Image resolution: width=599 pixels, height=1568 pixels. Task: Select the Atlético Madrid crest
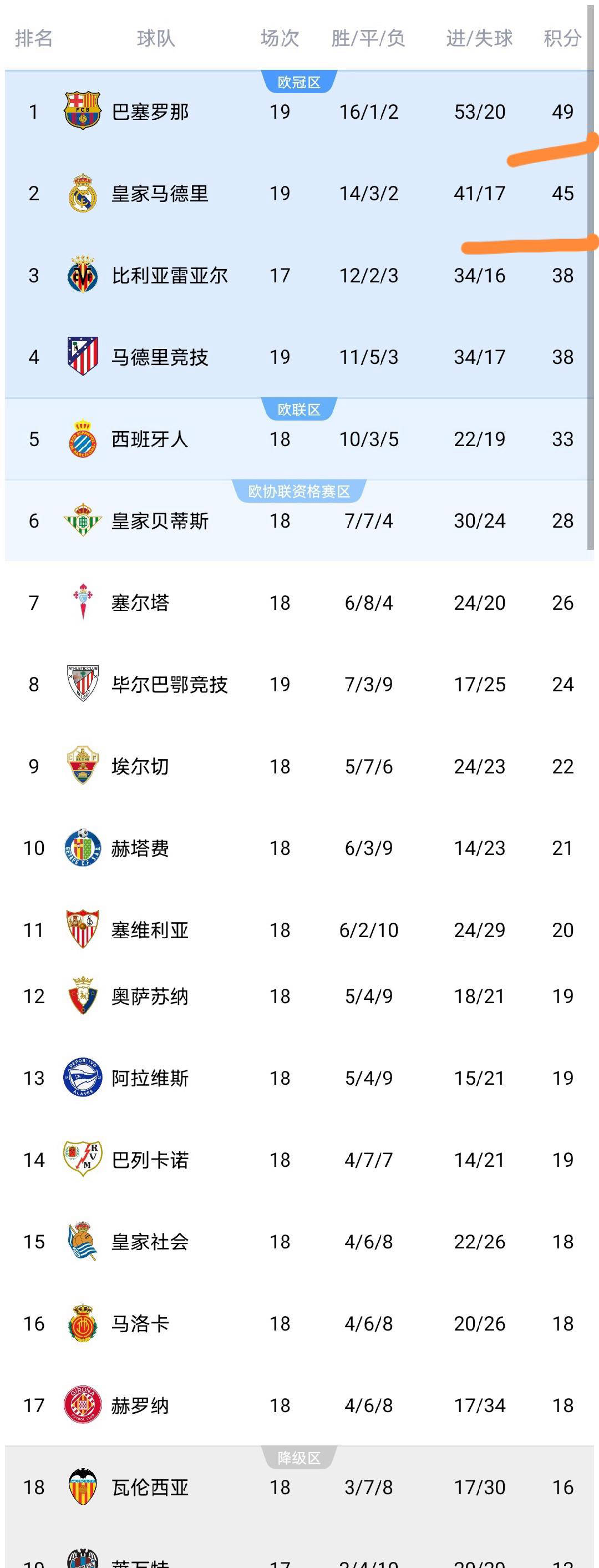(82, 356)
